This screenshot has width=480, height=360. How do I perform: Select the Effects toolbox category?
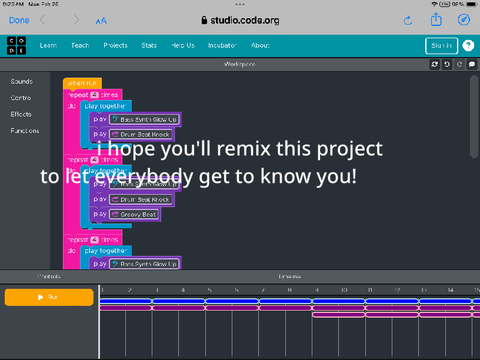click(21, 114)
